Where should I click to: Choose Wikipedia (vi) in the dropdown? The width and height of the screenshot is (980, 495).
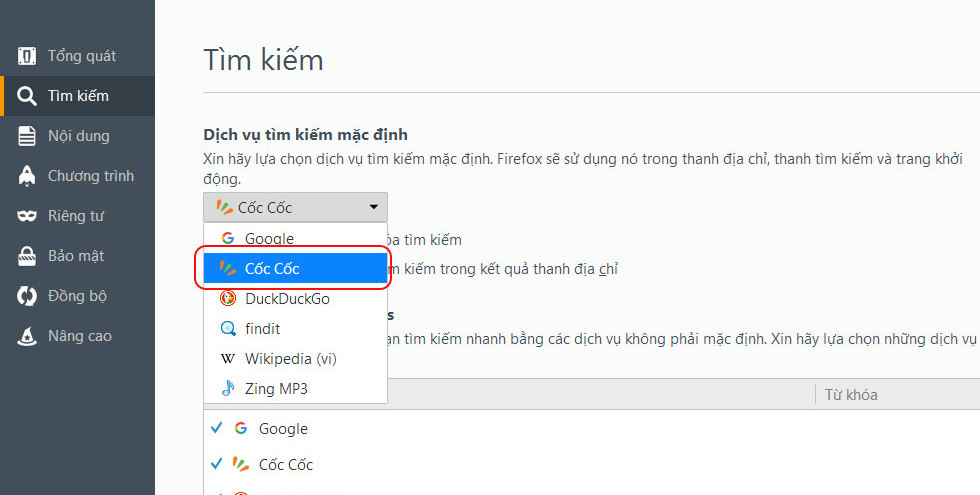point(290,358)
